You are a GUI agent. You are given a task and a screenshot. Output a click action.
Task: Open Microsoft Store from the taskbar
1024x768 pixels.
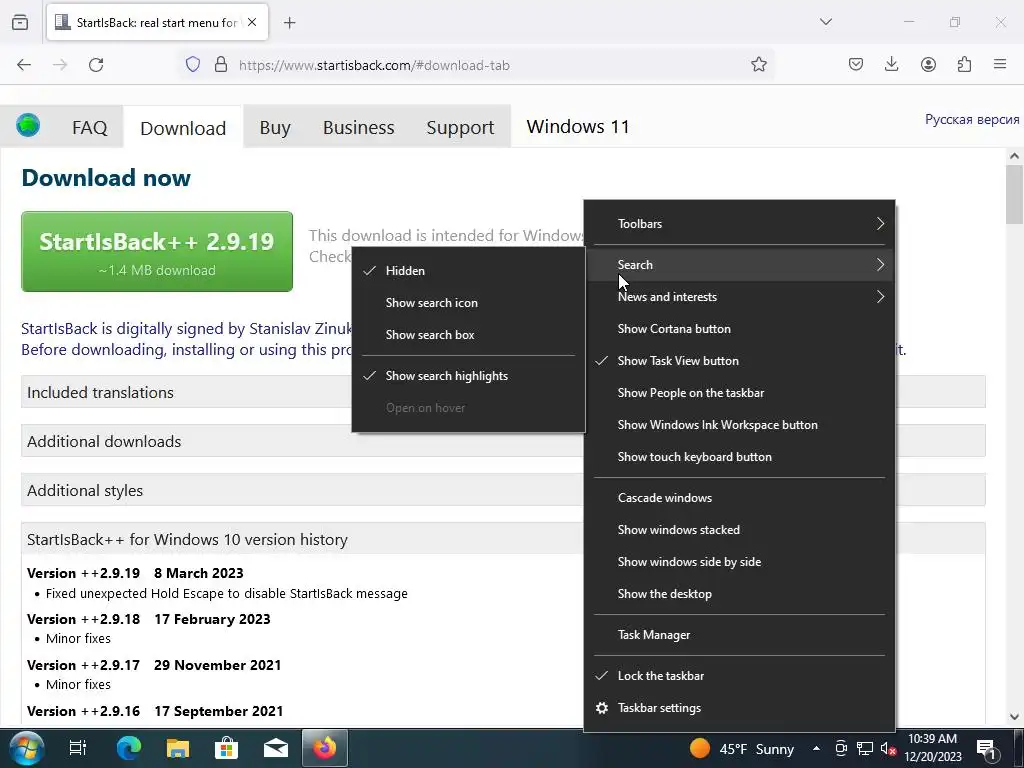click(227, 748)
